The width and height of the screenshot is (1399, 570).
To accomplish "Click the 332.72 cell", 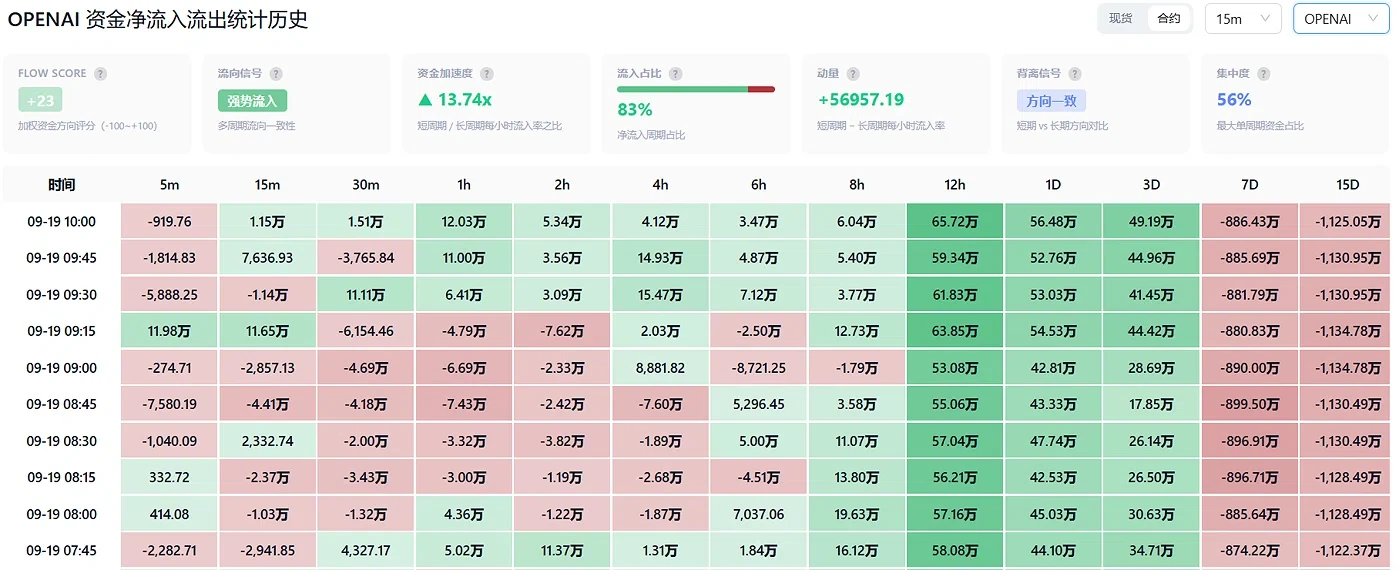I will 169,477.
